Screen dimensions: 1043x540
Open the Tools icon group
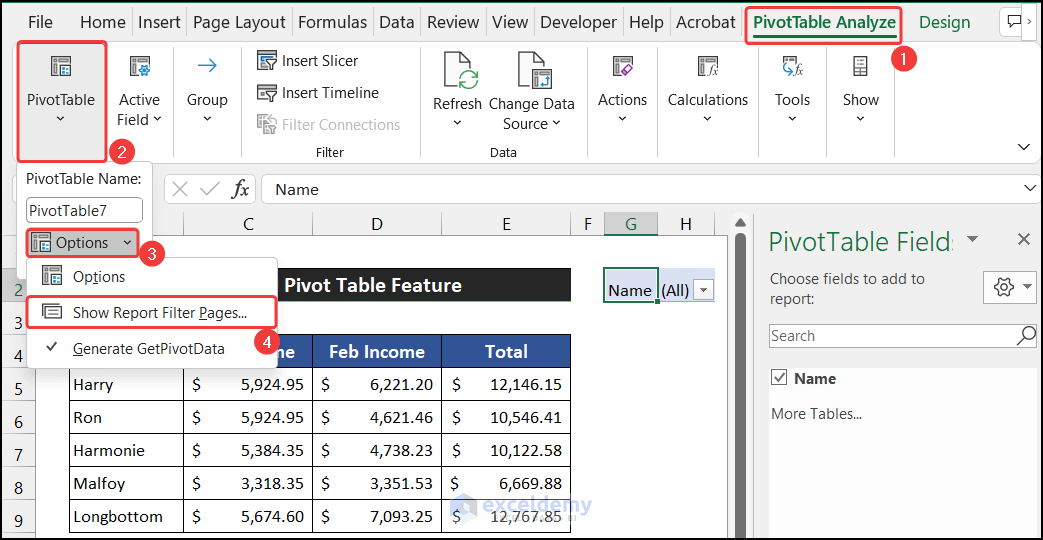click(792, 68)
